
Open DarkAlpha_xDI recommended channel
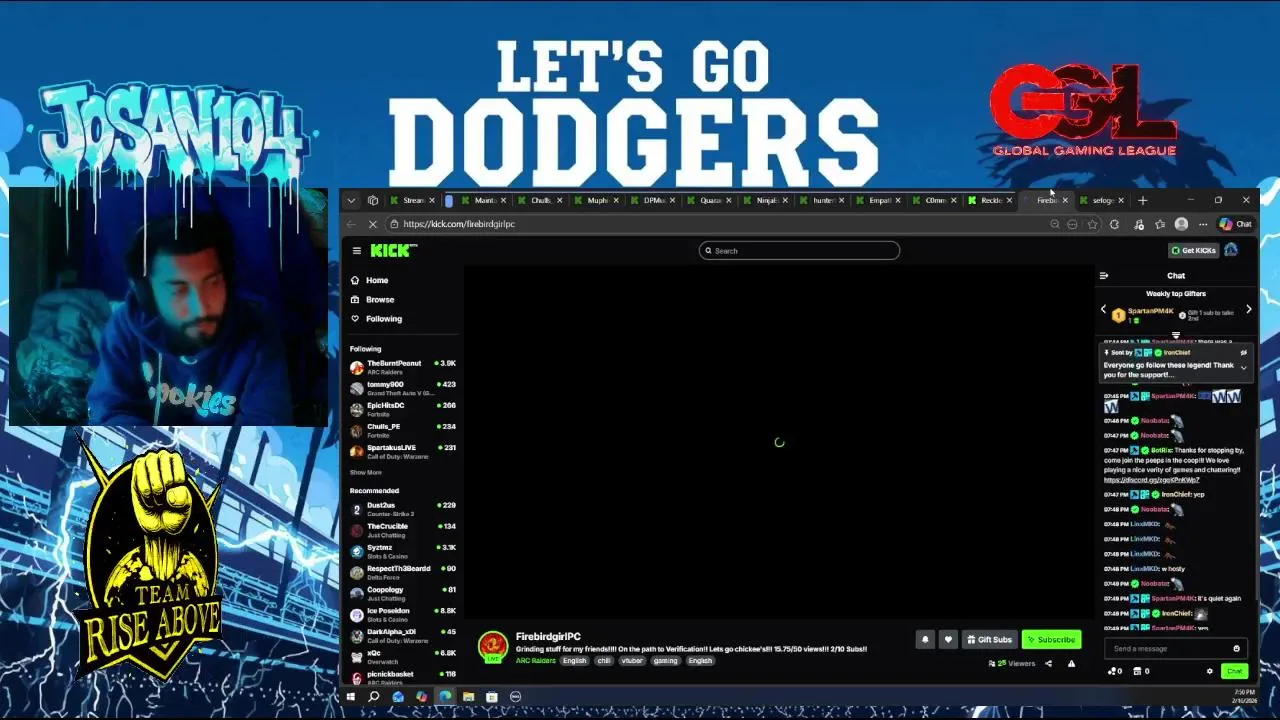403,635
